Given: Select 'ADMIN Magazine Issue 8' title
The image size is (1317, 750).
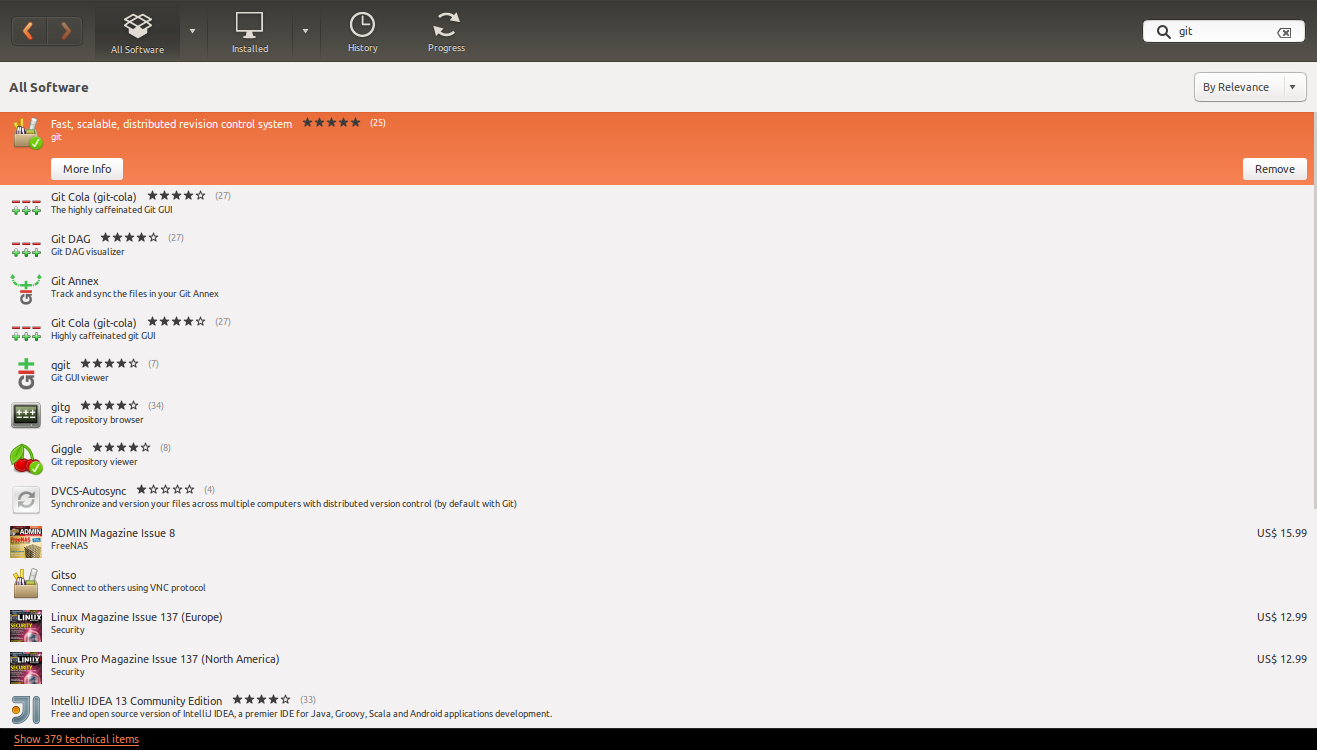Looking at the screenshot, I should pos(113,533).
